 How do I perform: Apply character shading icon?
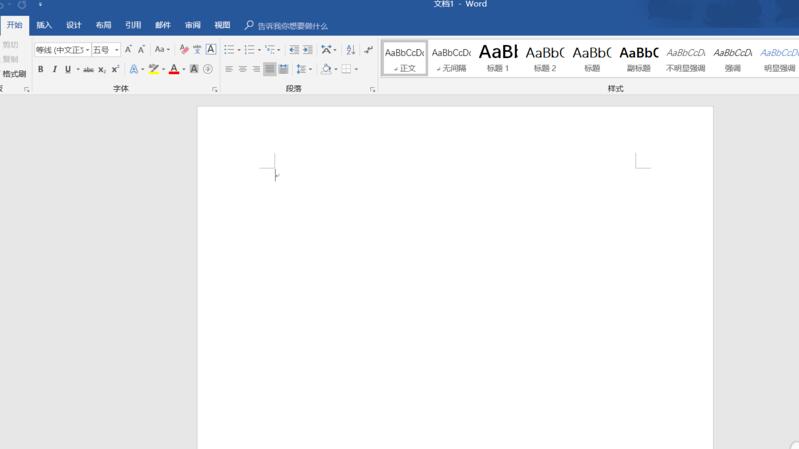[x=194, y=69]
